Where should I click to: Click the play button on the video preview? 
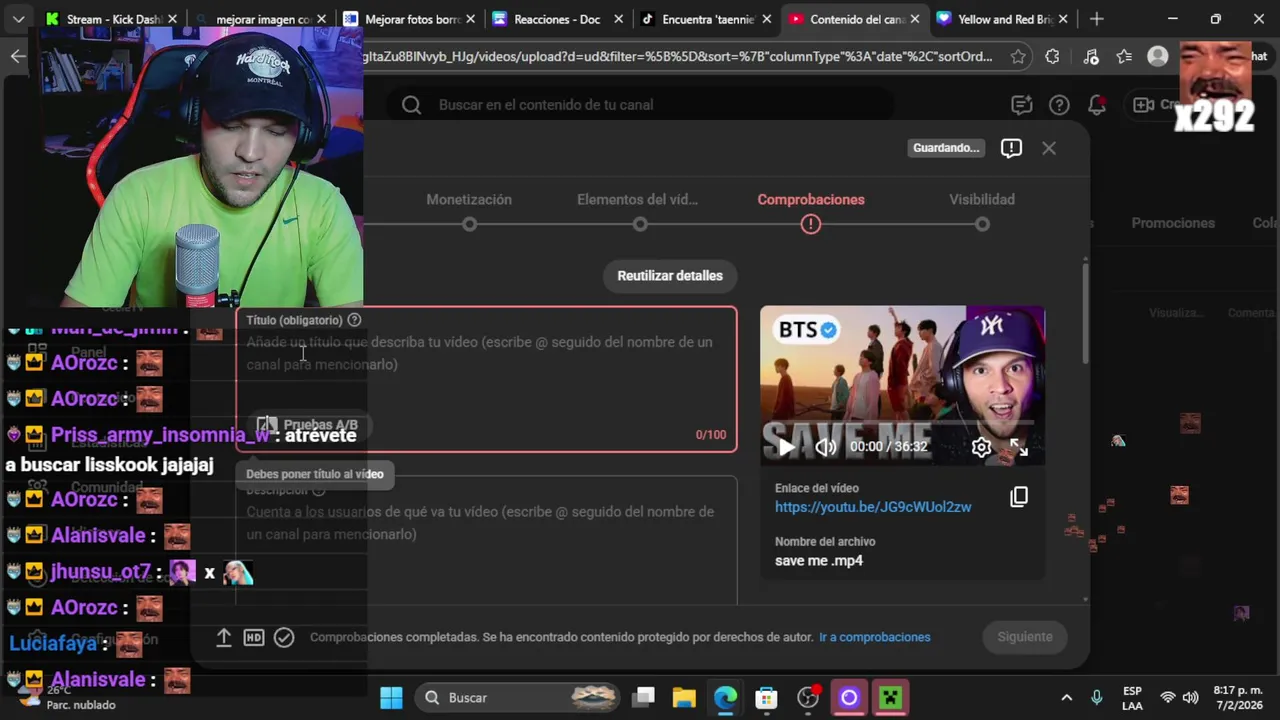click(x=786, y=447)
